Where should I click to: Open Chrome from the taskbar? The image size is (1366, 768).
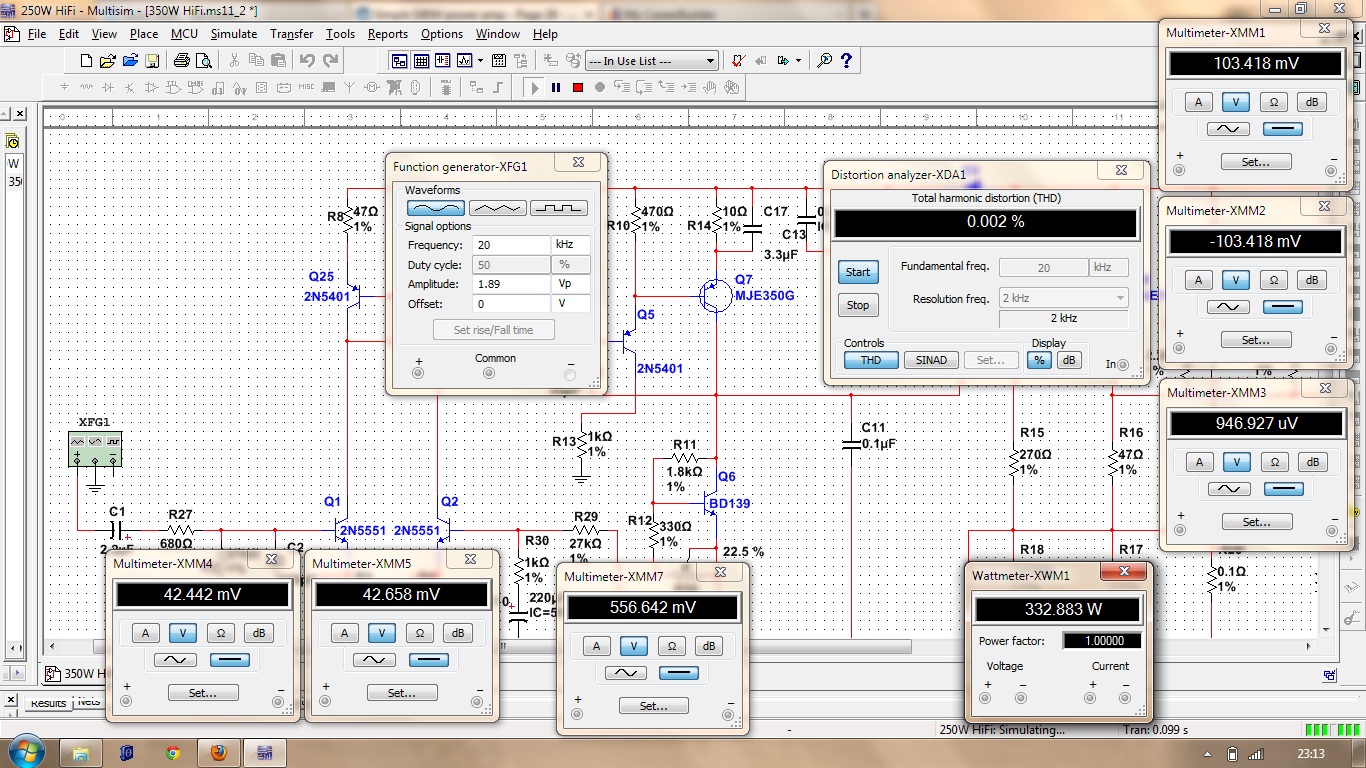tap(173, 752)
